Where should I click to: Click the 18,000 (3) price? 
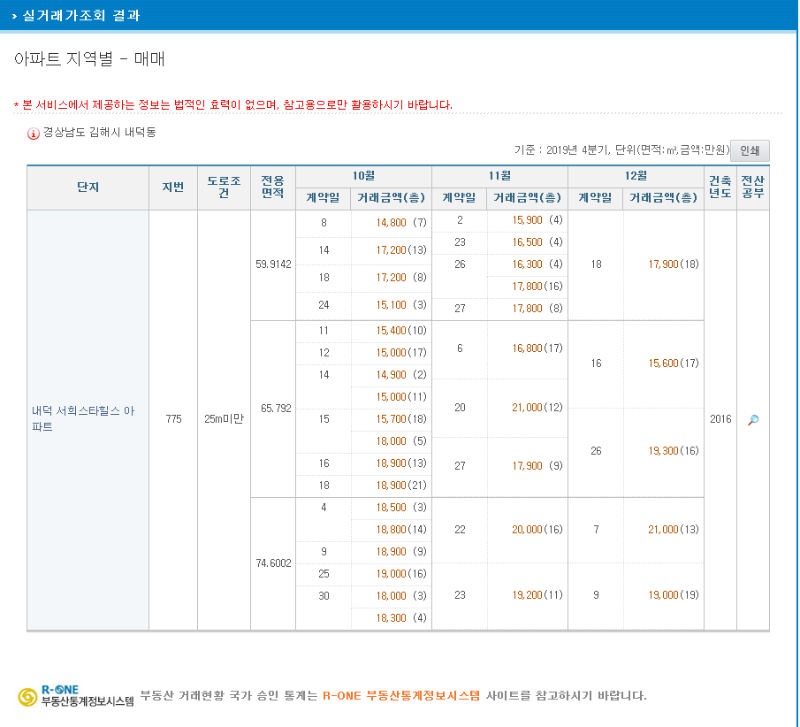point(401,596)
